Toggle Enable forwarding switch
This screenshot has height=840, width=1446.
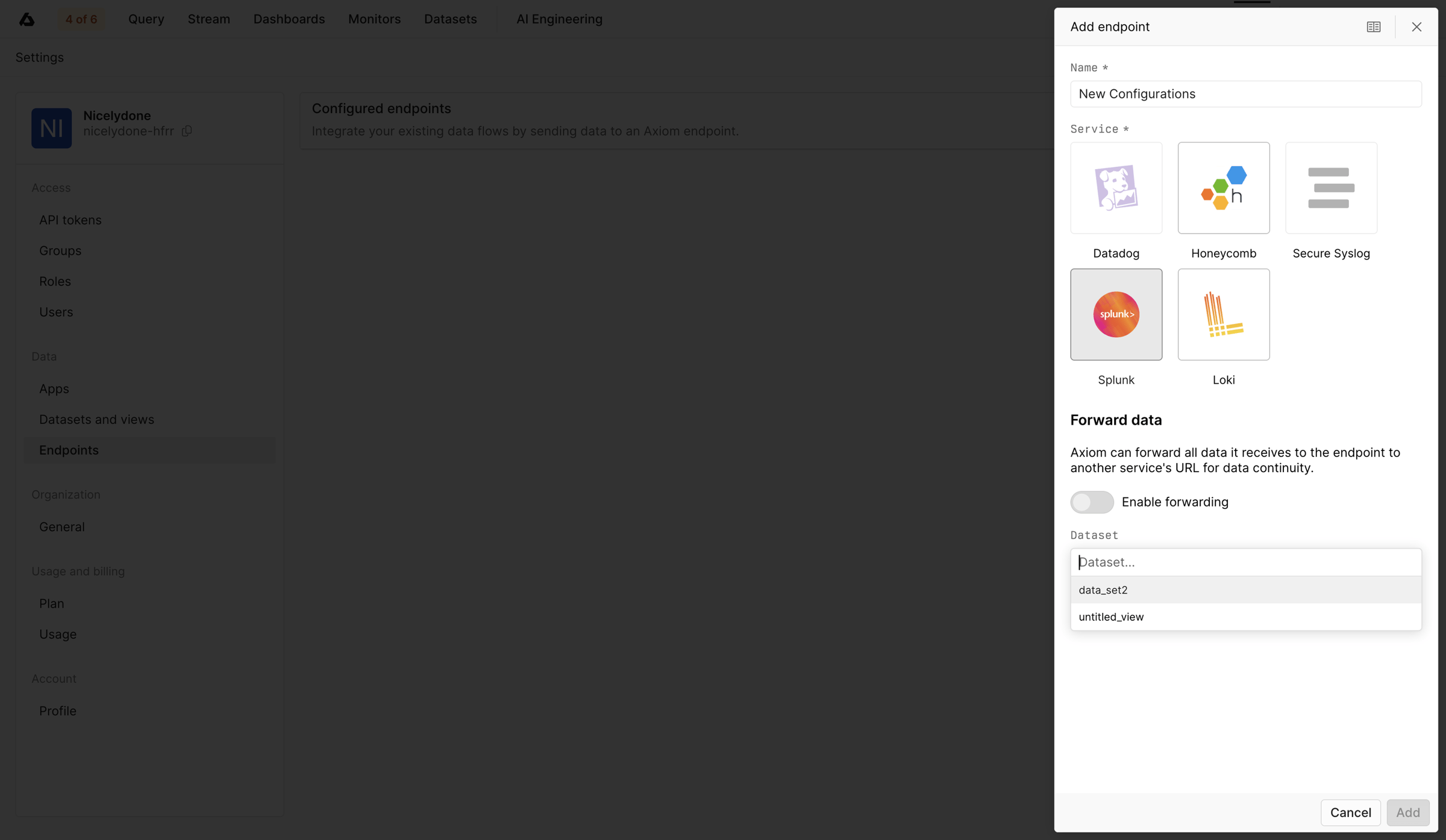(x=1092, y=502)
